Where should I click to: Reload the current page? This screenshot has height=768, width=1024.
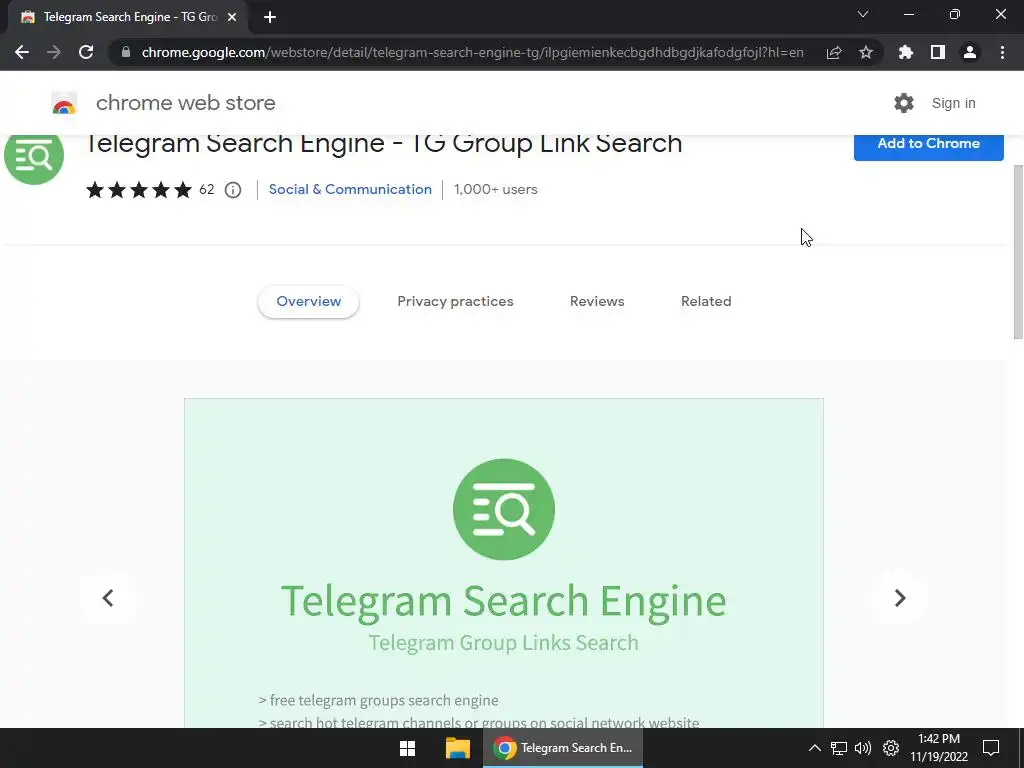coord(86,52)
